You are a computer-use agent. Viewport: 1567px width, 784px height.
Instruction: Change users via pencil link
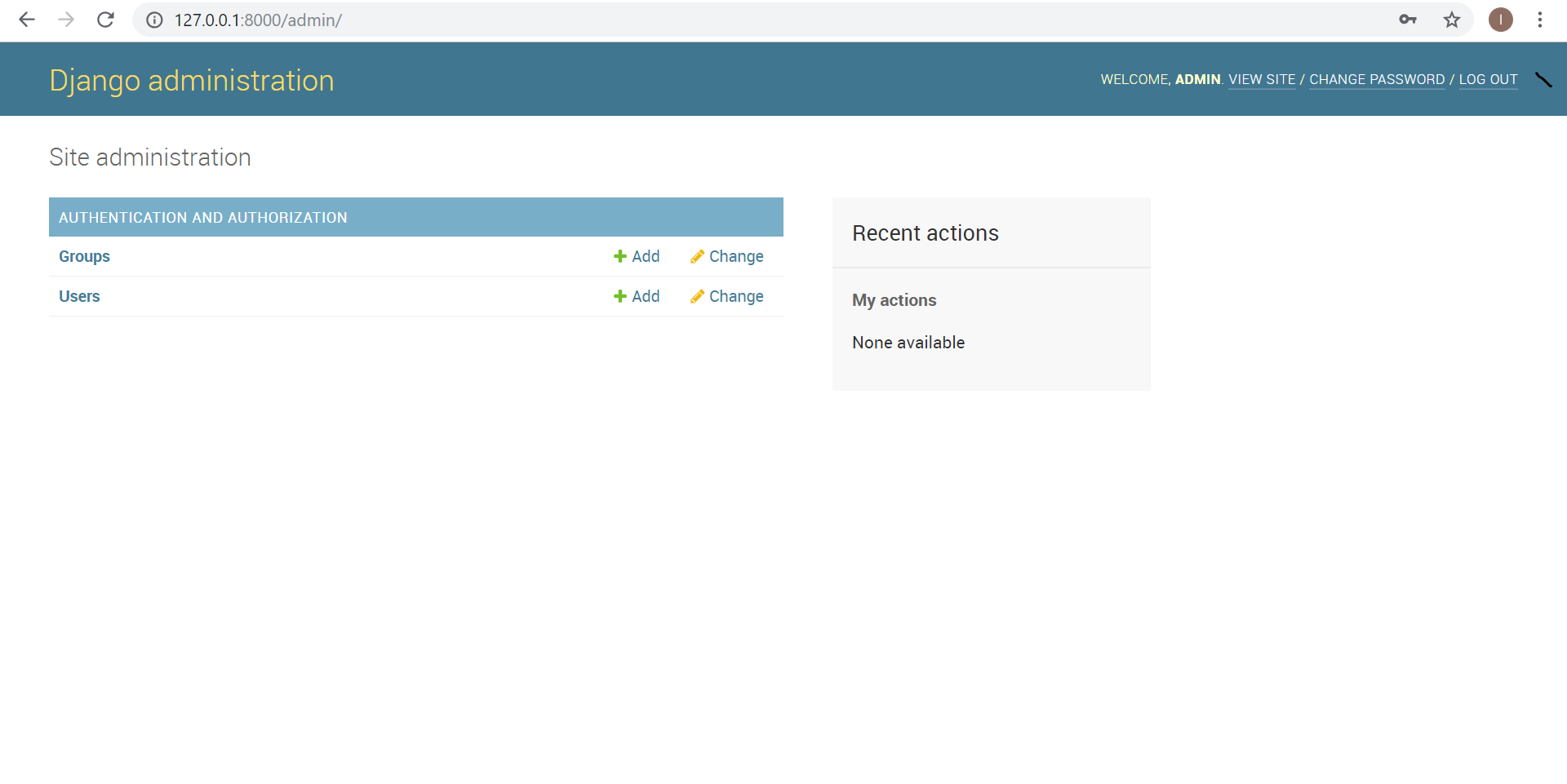click(x=727, y=296)
